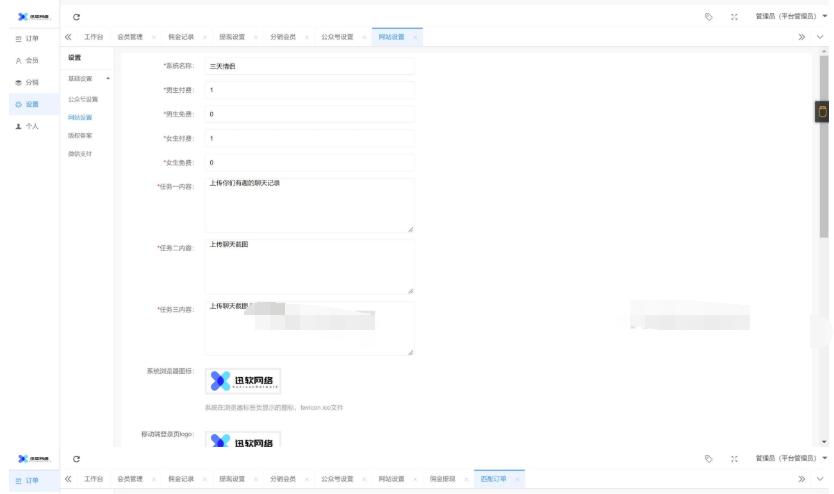Switch to the 公众号设置 tab in the top tab bar
Viewport: 834px width, 494px height.
(337, 37)
